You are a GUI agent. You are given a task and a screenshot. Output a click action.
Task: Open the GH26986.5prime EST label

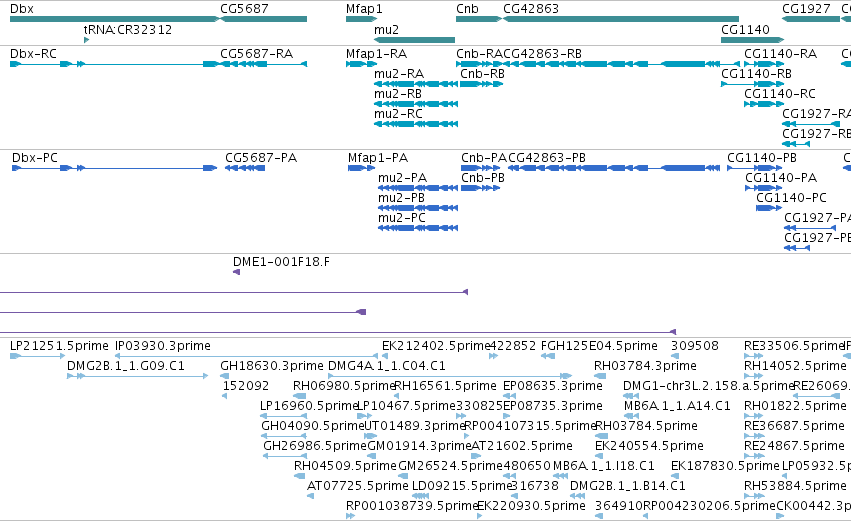315,447
